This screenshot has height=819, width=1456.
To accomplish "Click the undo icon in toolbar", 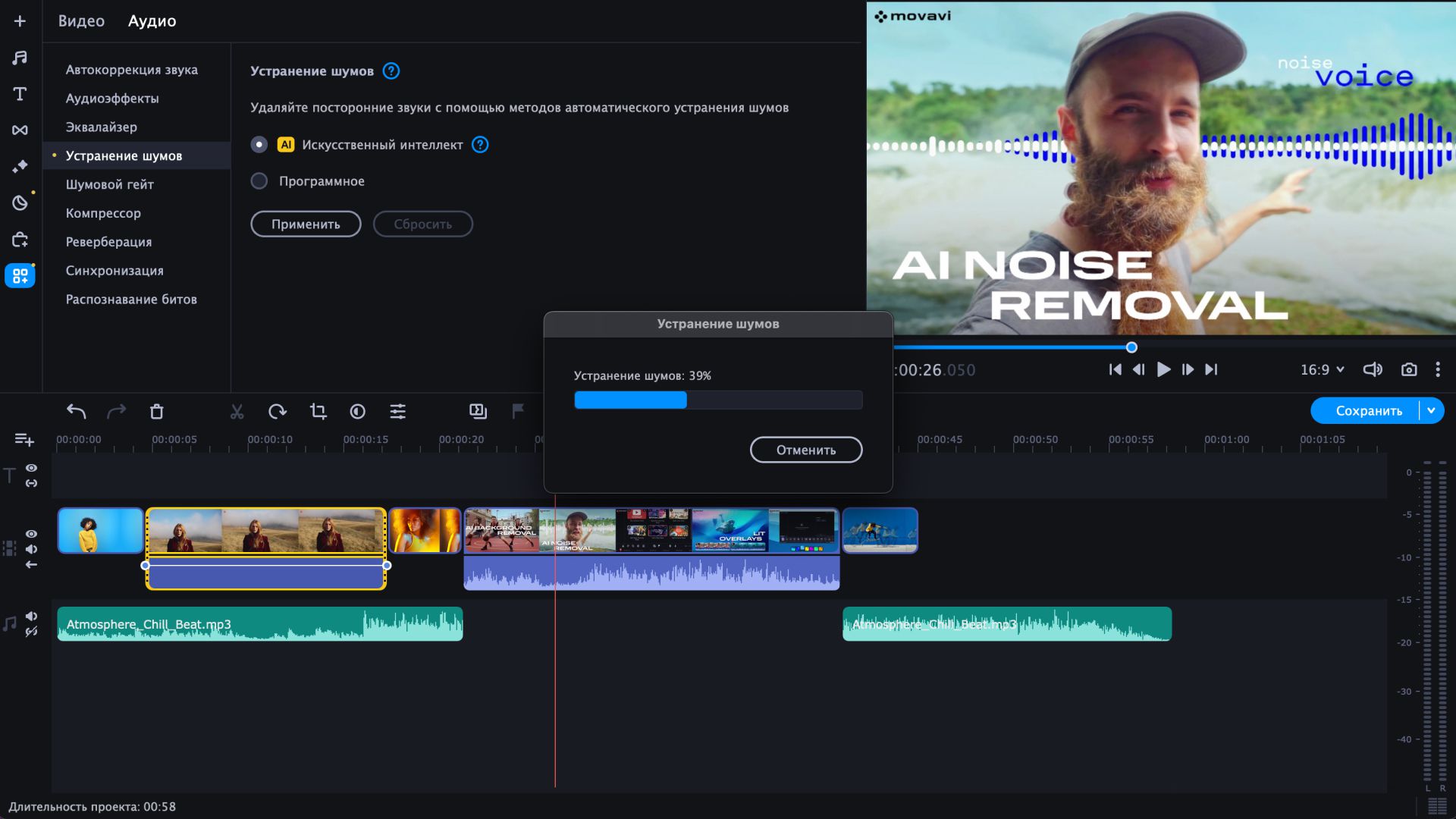I will coord(76,411).
